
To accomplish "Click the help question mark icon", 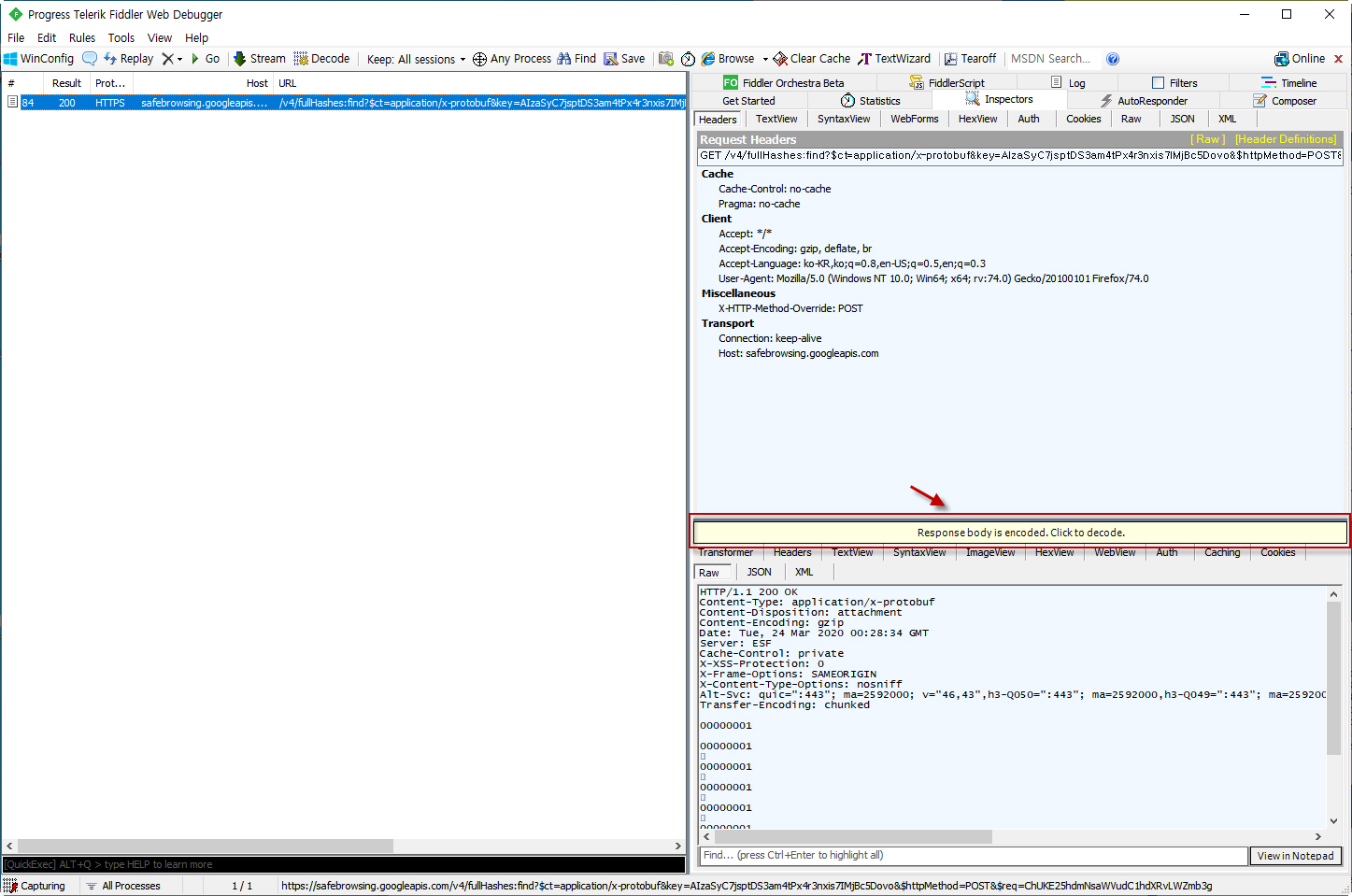I will click(1113, 58).
